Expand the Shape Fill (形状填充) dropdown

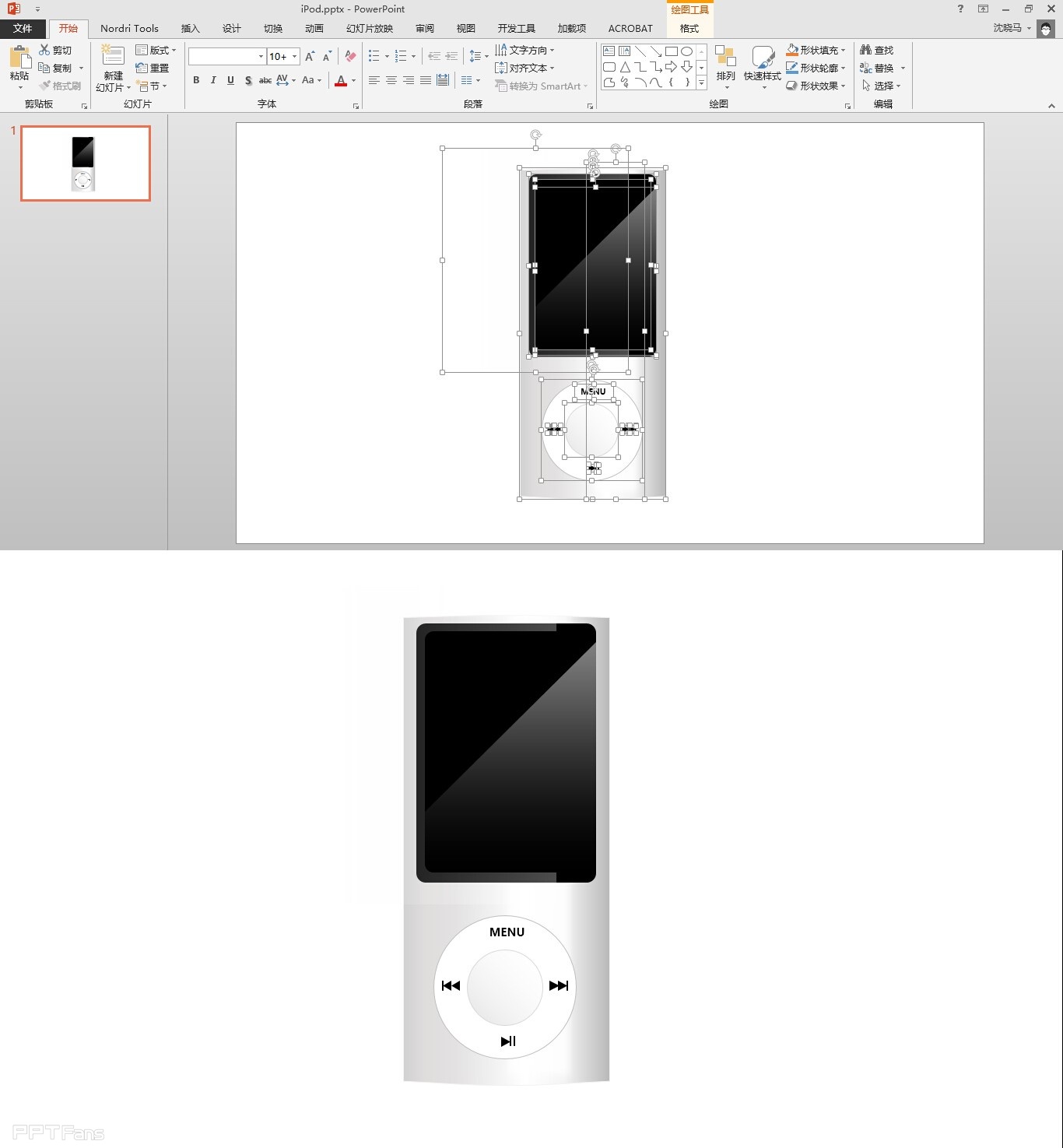pos(843,51)
